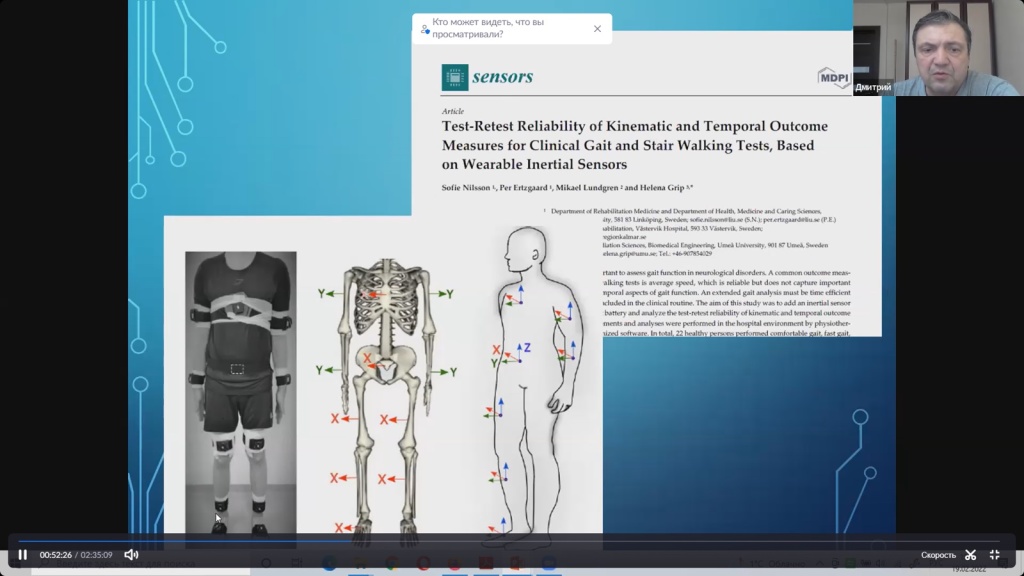
Task: Click the Sensors journal logo
Action: 487,77
